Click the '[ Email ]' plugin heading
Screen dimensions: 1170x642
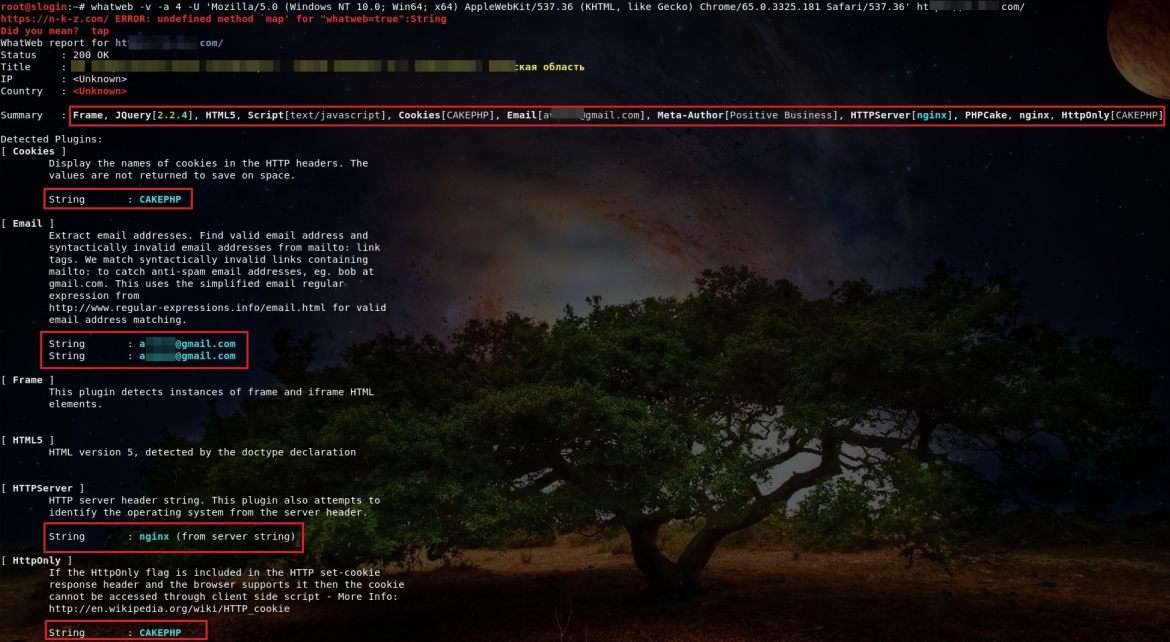point(28,223)
